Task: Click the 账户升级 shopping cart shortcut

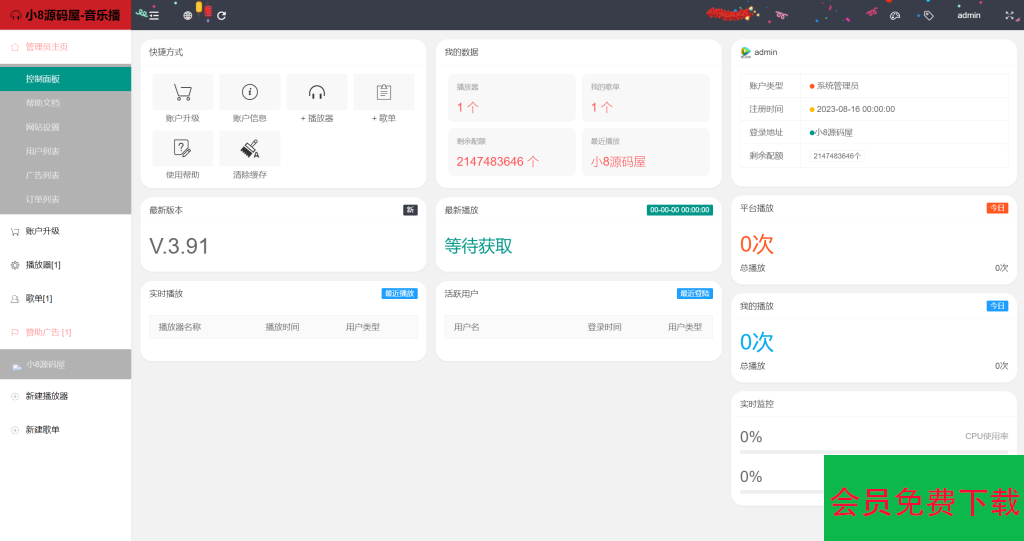Action: (x=182, y=93)
